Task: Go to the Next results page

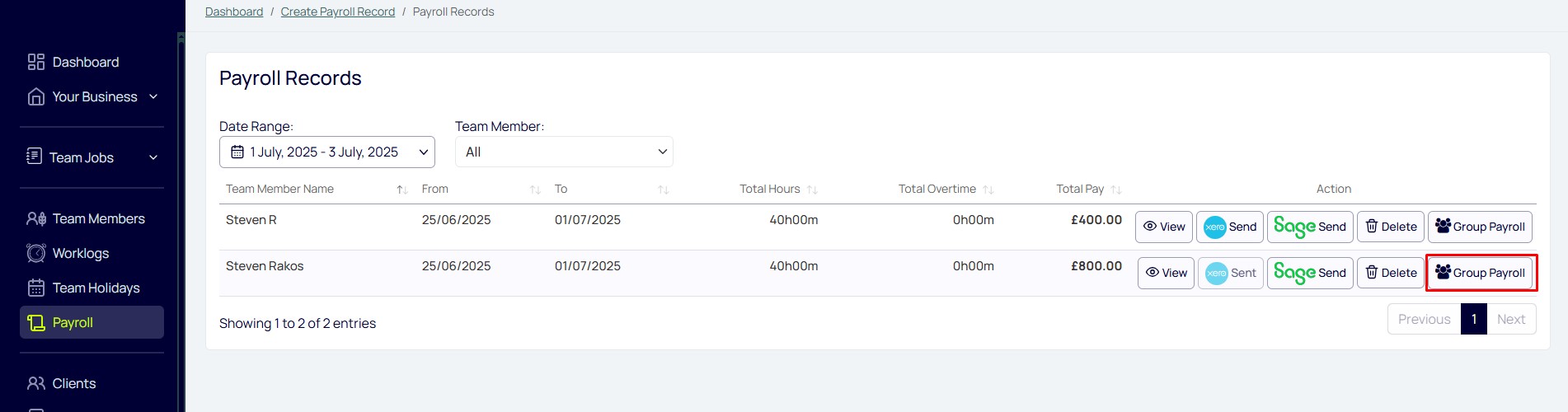Action: click(1511, 319)
